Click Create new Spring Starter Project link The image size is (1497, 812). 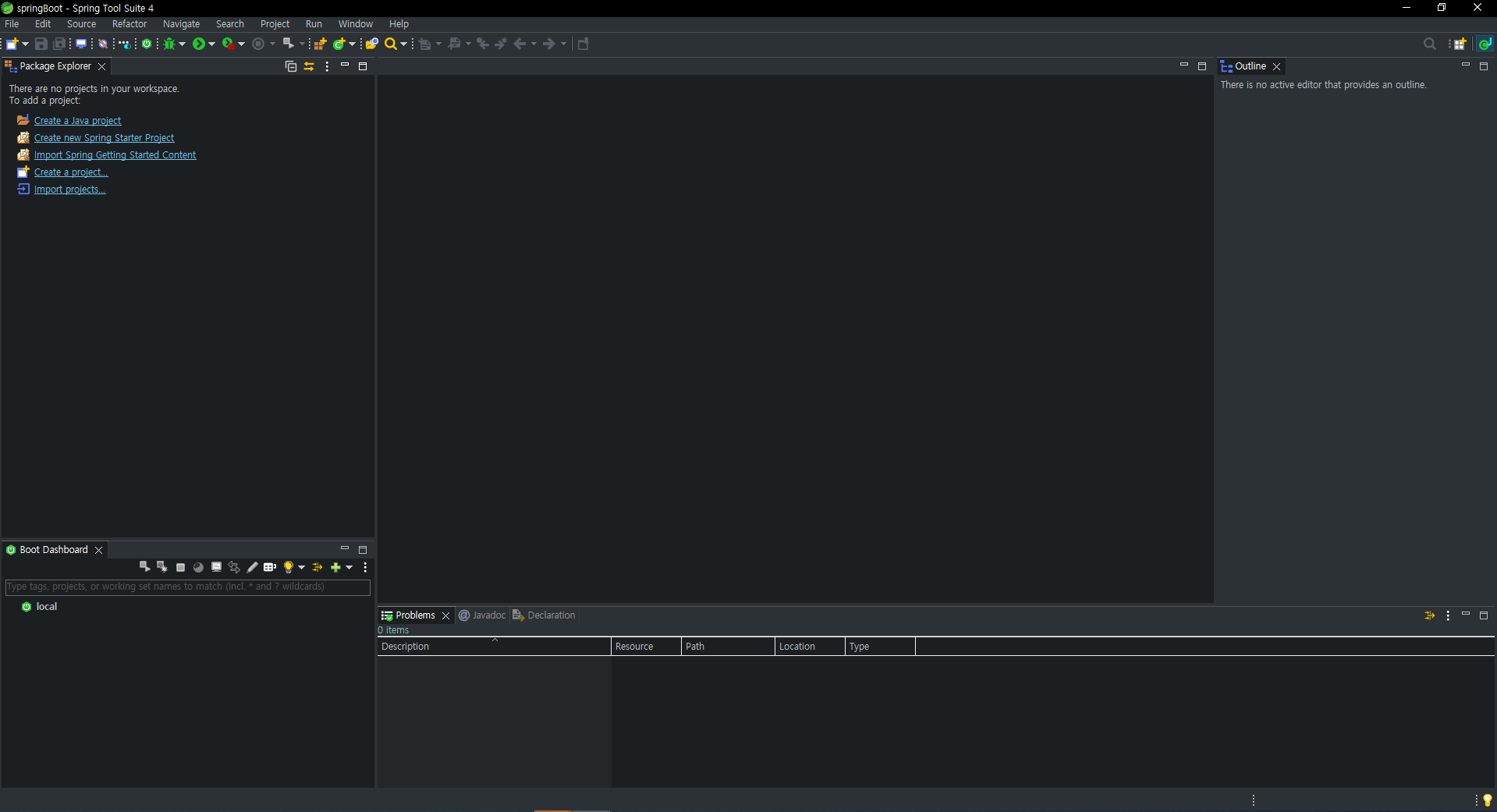pos(104,138)
